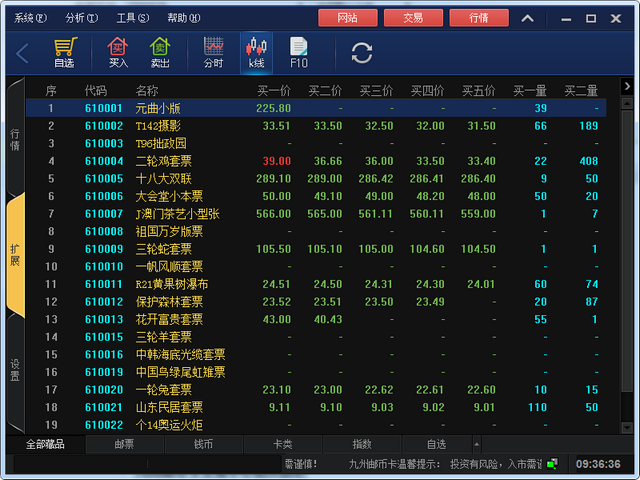Select row 二轮鸡套票
640x480 pixels.
[316, 161]
